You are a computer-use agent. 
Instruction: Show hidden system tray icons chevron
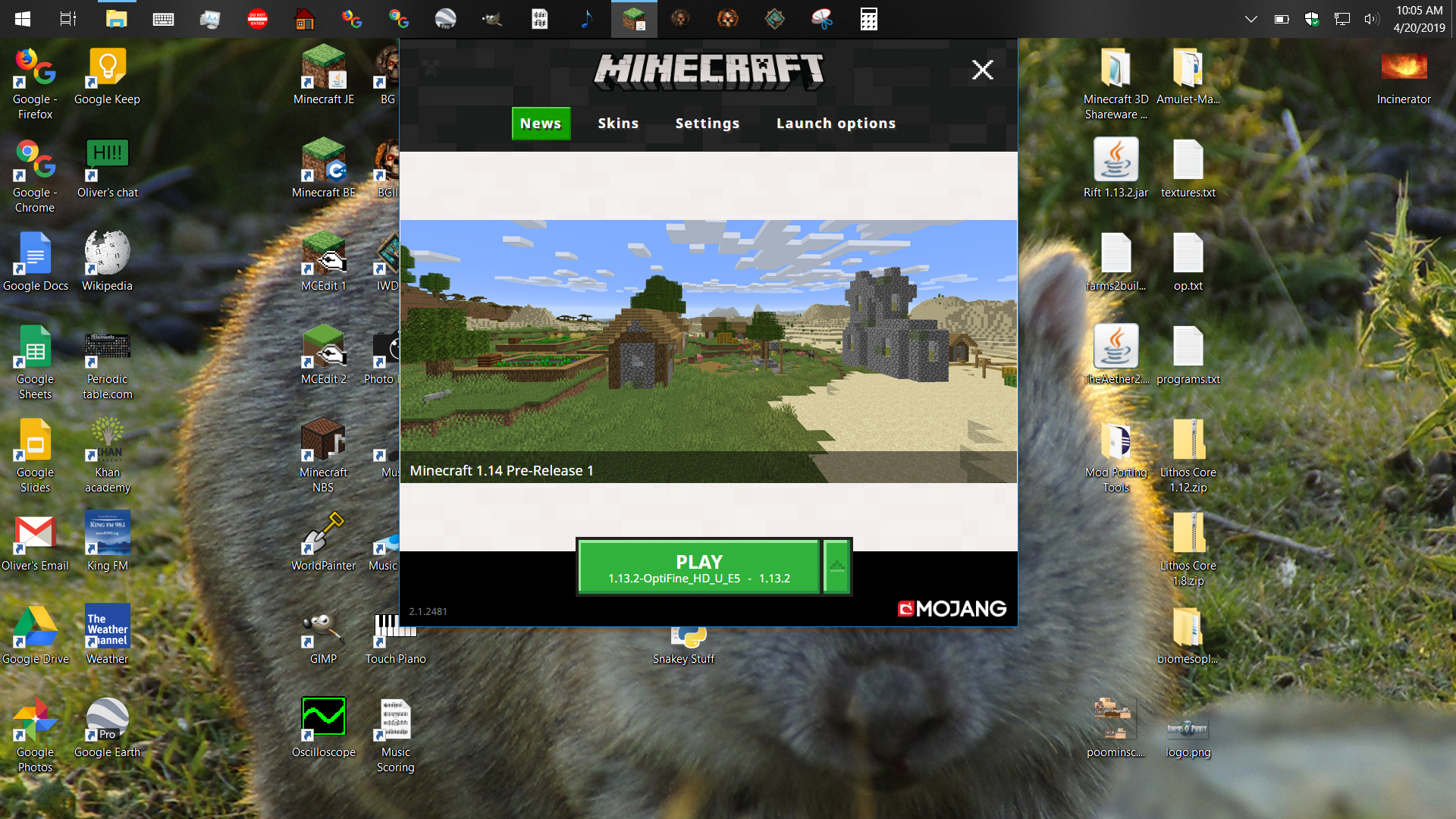tap(1251, 19)
